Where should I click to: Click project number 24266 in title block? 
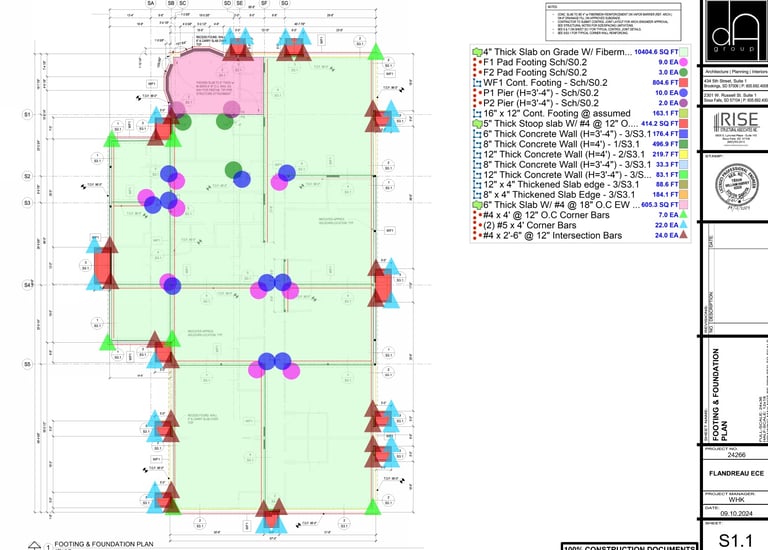click(736, 455)
